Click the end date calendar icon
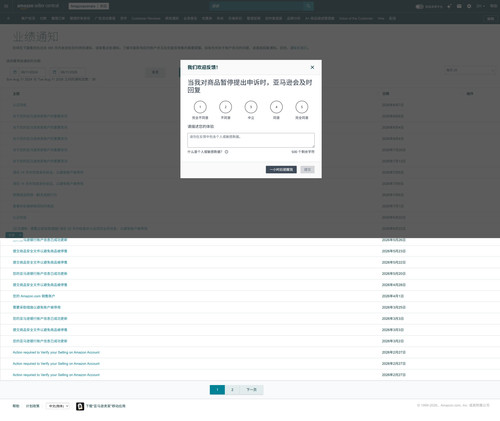 pyautogui.click(x=55, y=72)
